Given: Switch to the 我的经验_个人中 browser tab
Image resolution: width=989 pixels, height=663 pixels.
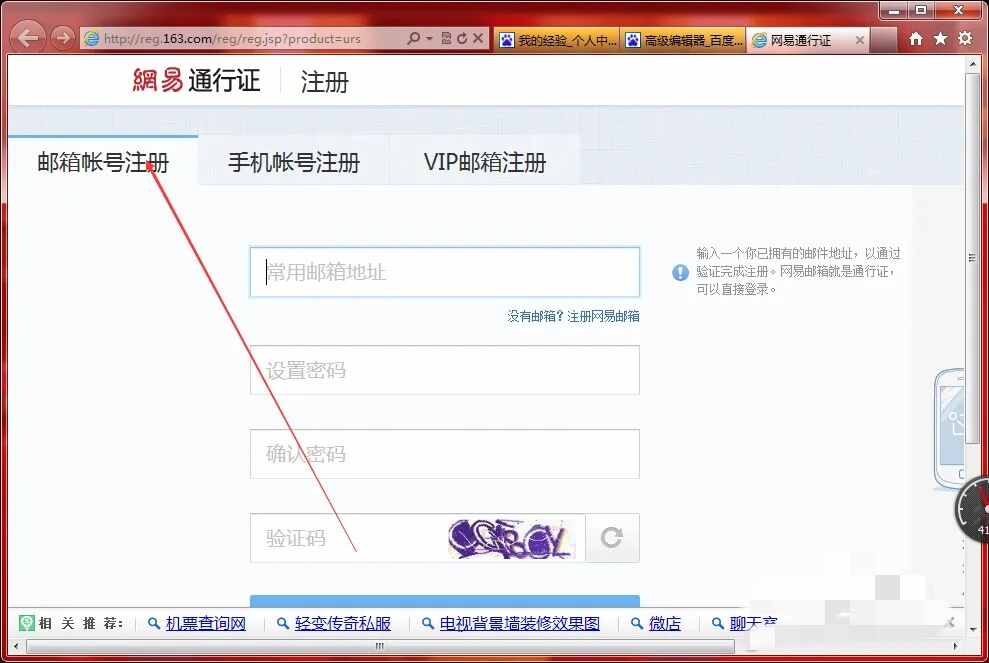Looking at the screenshot, I should coord(557,40).
